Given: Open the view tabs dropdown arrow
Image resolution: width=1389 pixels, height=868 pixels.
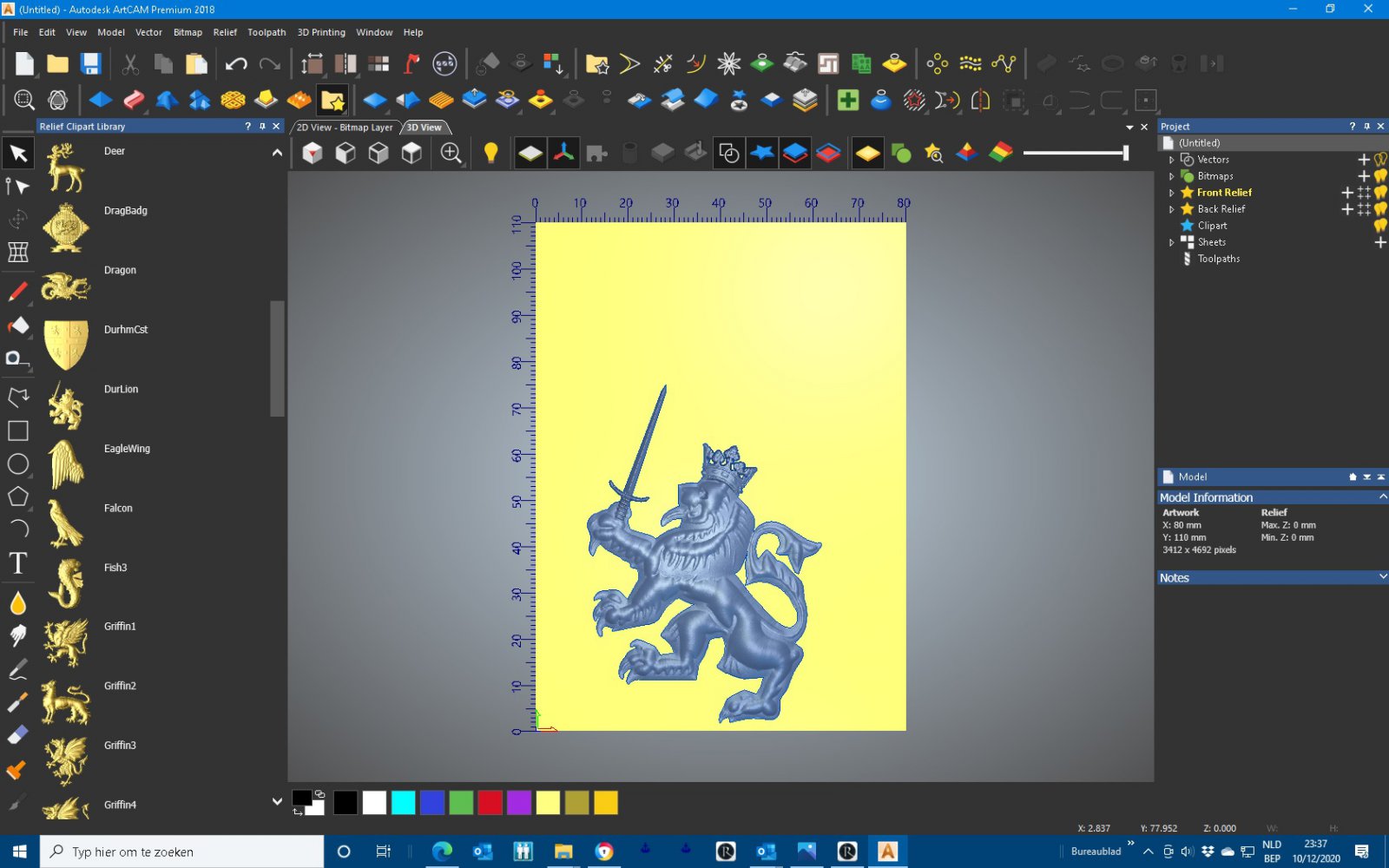Looking at the screenshot, I should (x=1129, y=127).
